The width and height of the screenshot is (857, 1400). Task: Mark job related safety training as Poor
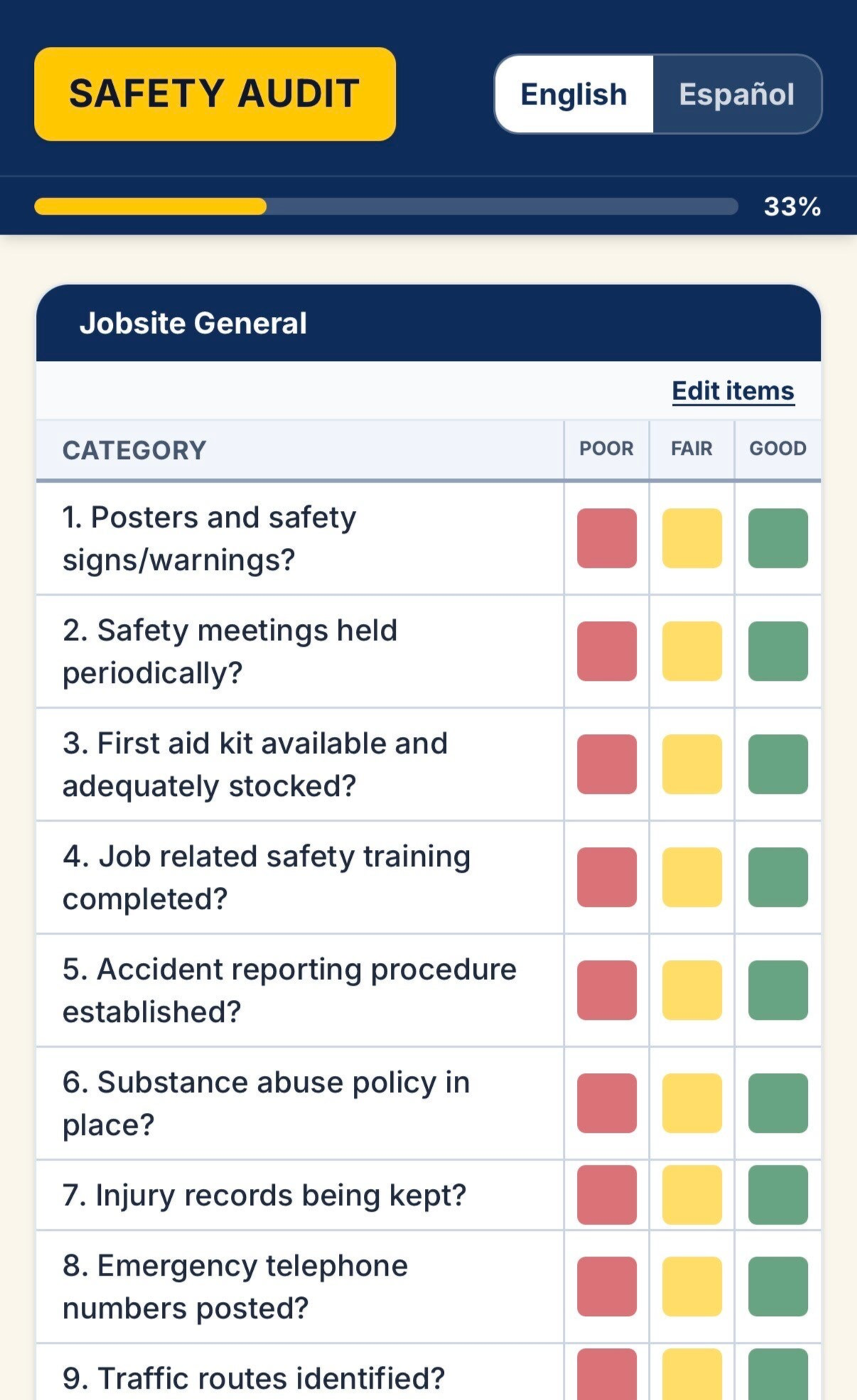click(607, 877)
